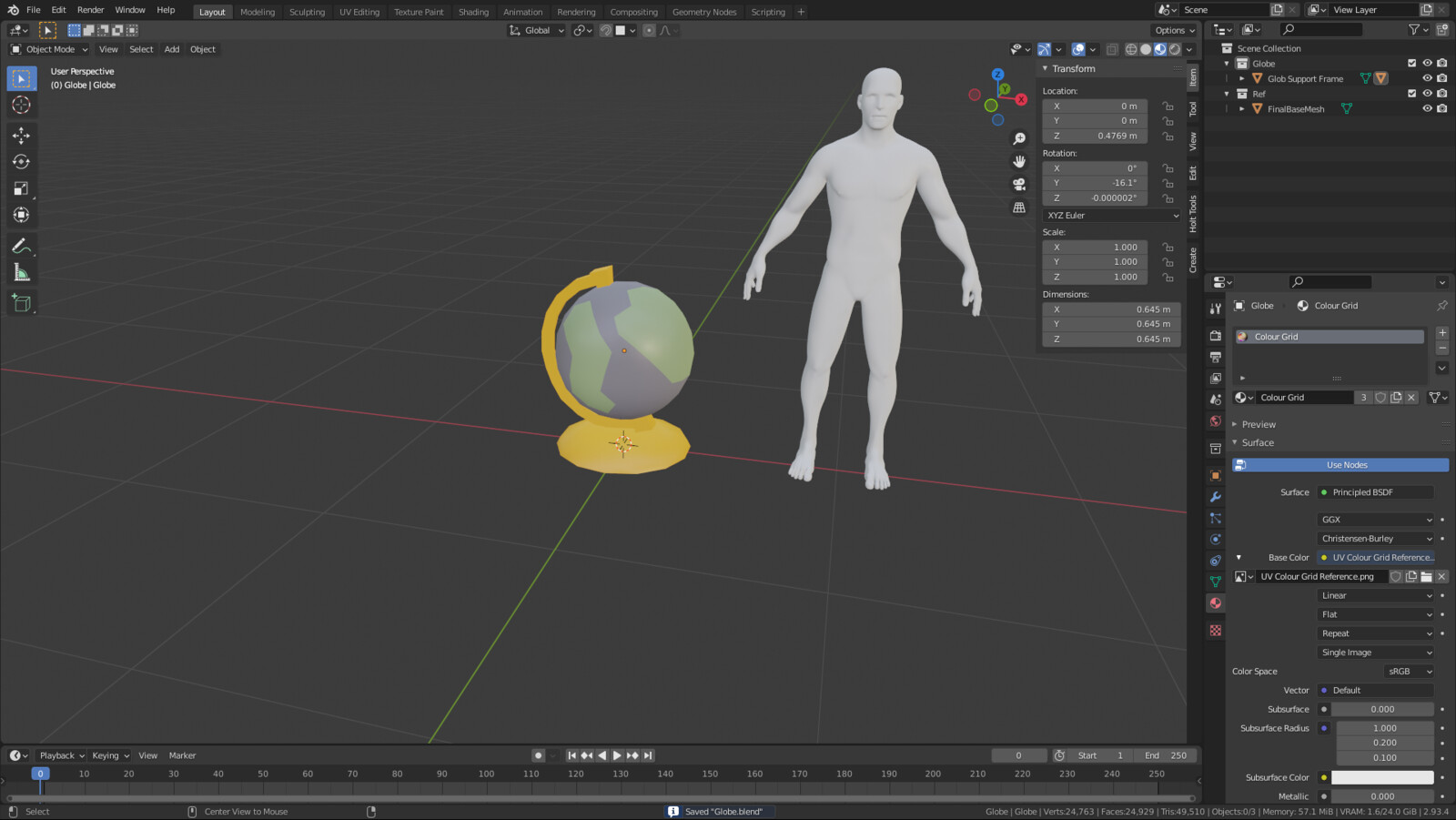Hide FinalBaseMesh with eye icon
1456x820 pixels.
tap(1427, 108)
